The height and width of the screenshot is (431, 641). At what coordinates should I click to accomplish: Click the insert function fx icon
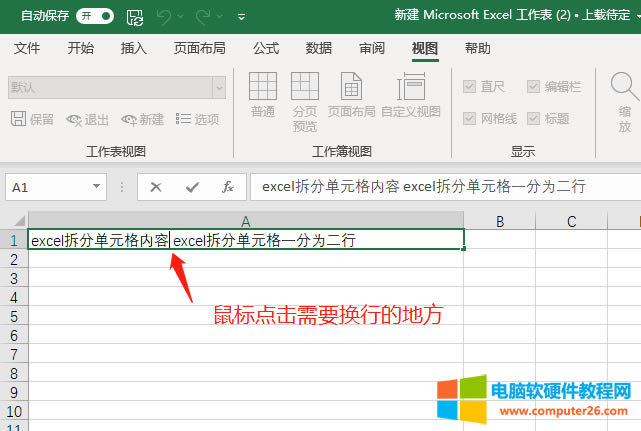click(227, 187)
